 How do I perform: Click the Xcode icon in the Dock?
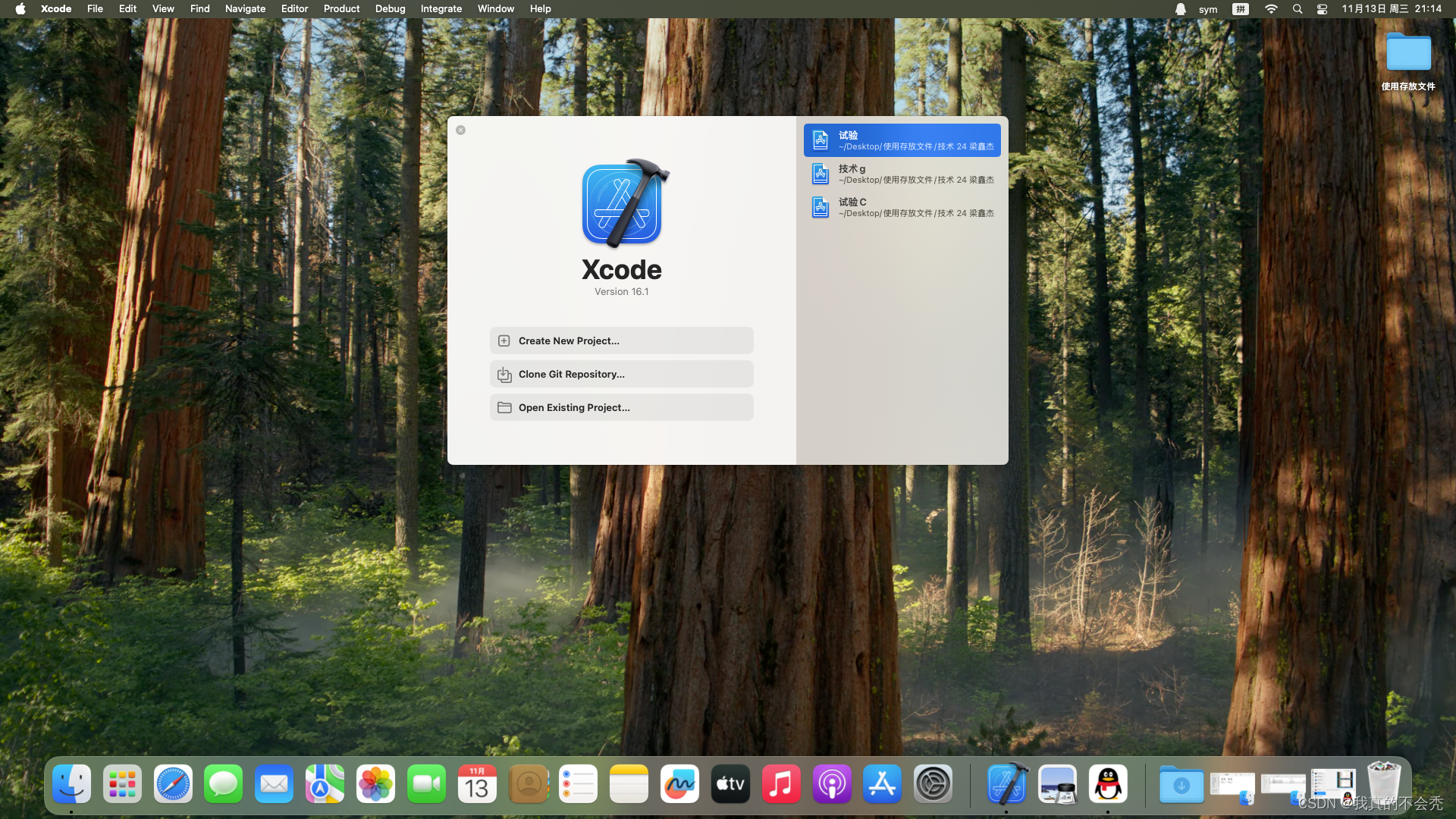click(x=1006, y=784)
